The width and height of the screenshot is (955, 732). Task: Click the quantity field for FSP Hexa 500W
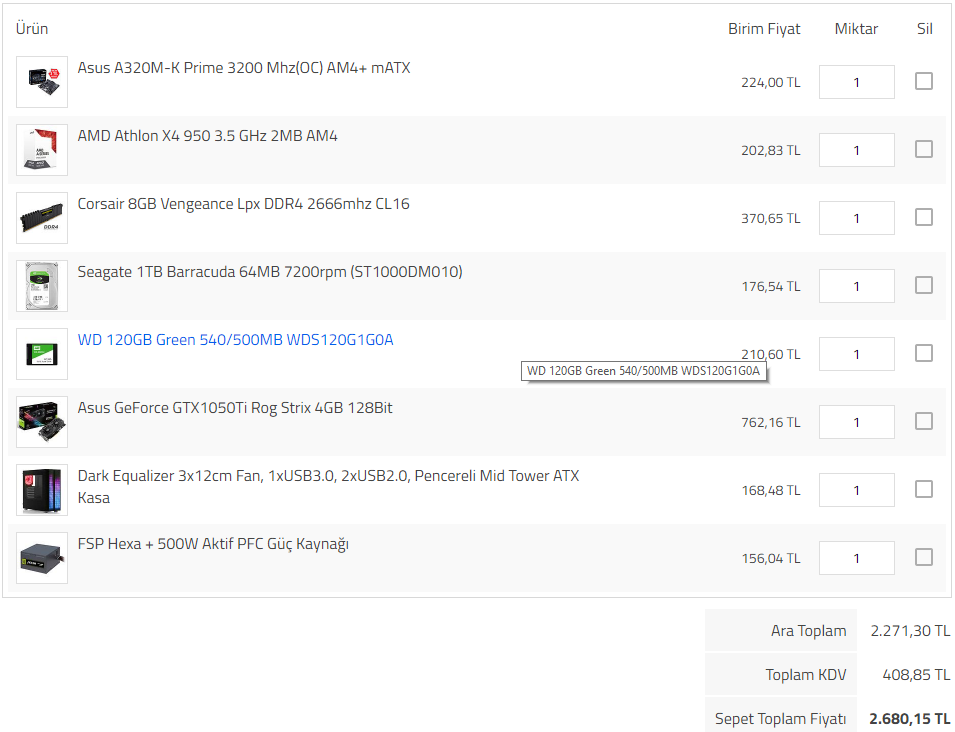pyautogui.click(x=857, y=558)
